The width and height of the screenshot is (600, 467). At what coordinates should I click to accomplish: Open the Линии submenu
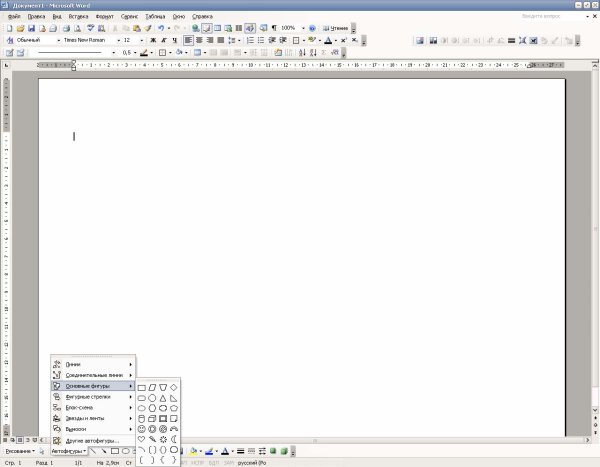pyautogui.click(x=92, y=364)
